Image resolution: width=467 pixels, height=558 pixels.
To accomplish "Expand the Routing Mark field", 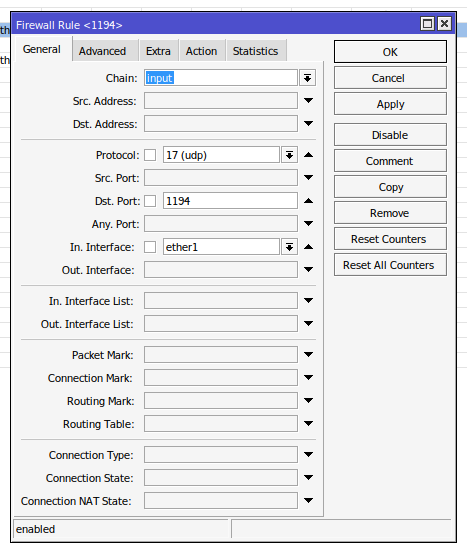I will click(x=309, y=400).
